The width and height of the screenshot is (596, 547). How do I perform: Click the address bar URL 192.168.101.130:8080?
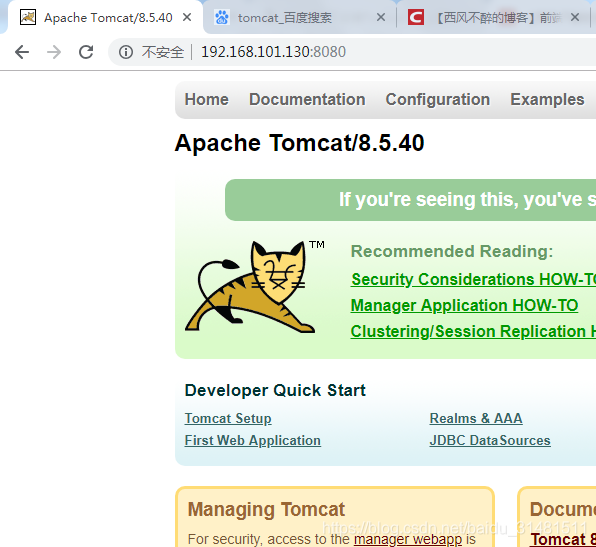tap(274, 52)
